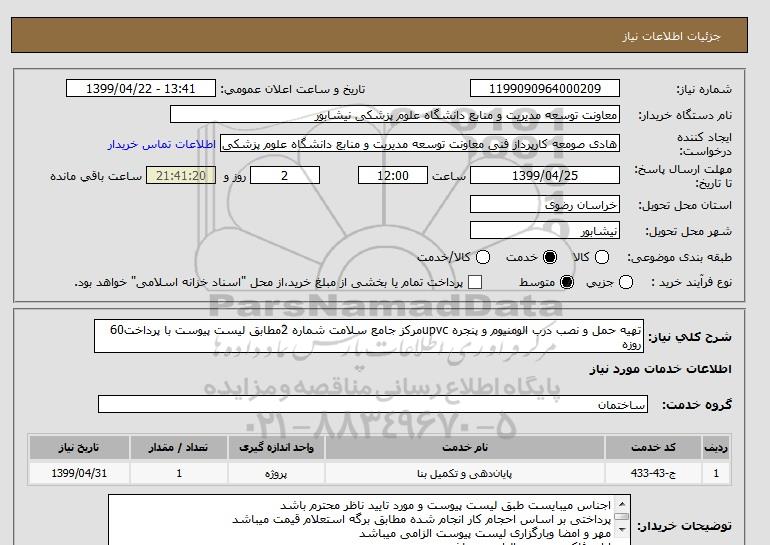Click the buyer organization name field
The height and width of the screenshot is (545, 770).
pyautogui.click(x=395, y=115)
